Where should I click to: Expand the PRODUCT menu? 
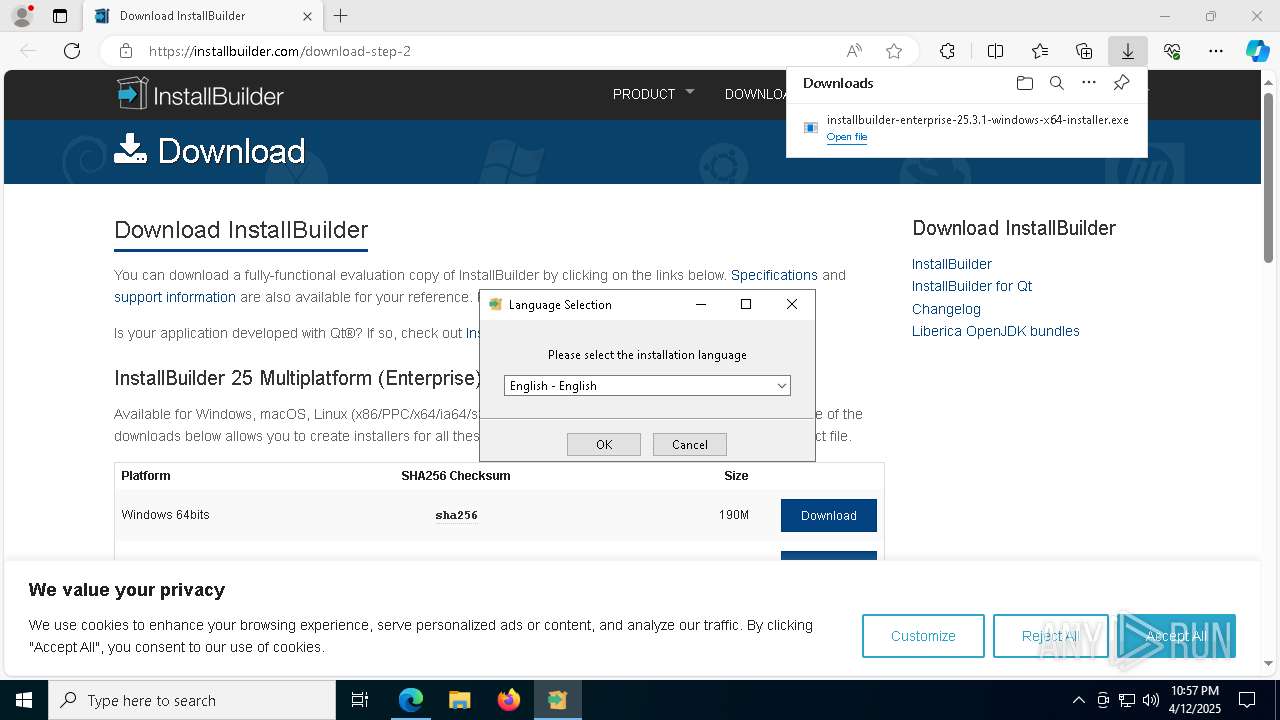(x=653, y=94)
